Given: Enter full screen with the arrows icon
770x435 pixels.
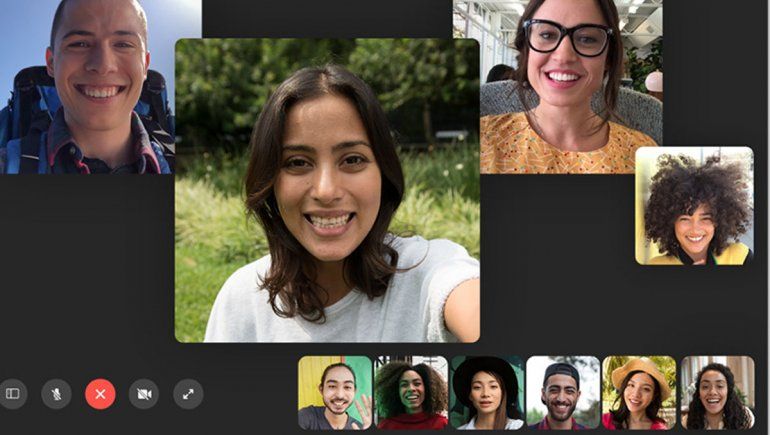Looking at the screenshot, I should pyautogui.click(x=188, y=394).
